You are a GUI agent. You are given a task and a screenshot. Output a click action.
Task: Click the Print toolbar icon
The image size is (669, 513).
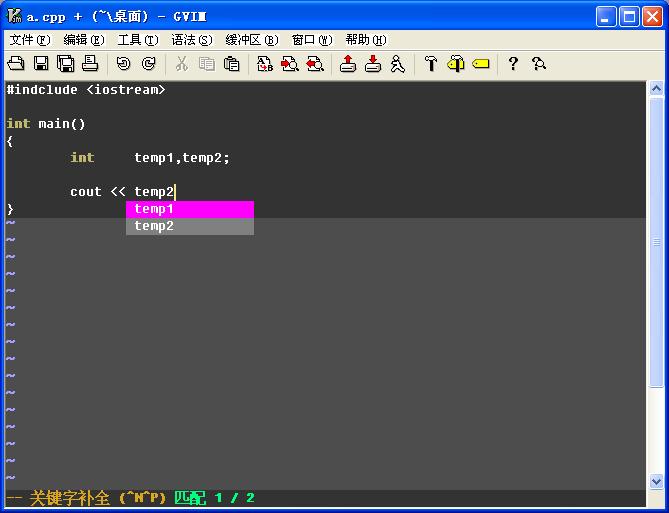point(90,64)
